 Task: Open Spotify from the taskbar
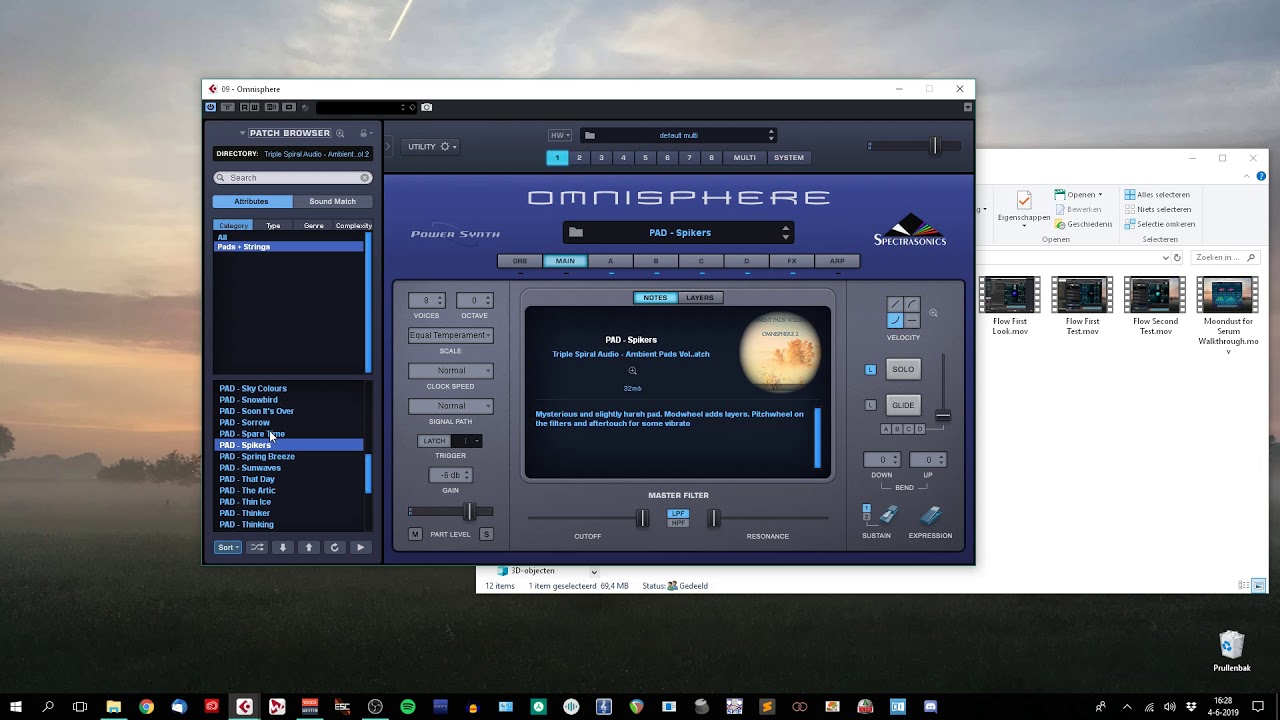coord(408,706)
